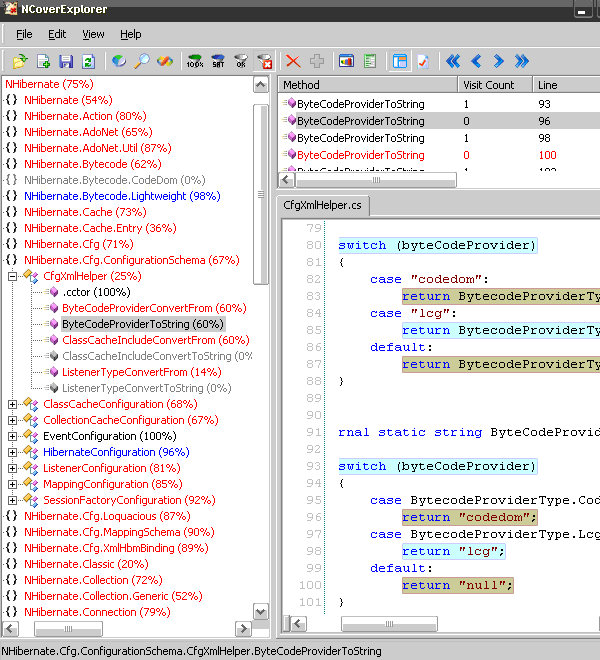Select the NHibernate (75%) root node
The height and width of the screenshot is (660, 600).
[49, 84]
